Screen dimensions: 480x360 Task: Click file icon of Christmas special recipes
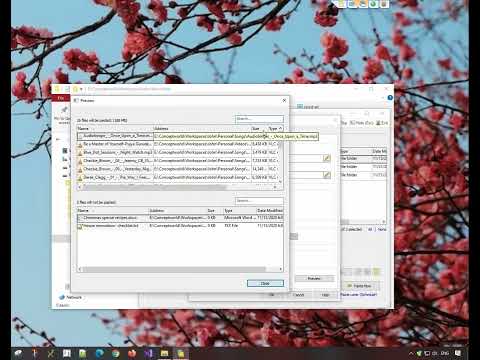click(x=80, y=218)
